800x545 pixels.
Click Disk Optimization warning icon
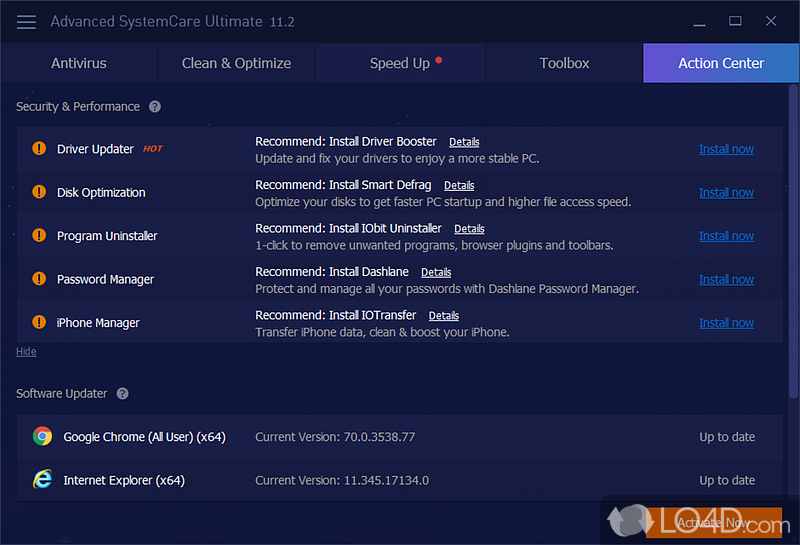click(39, 192)
